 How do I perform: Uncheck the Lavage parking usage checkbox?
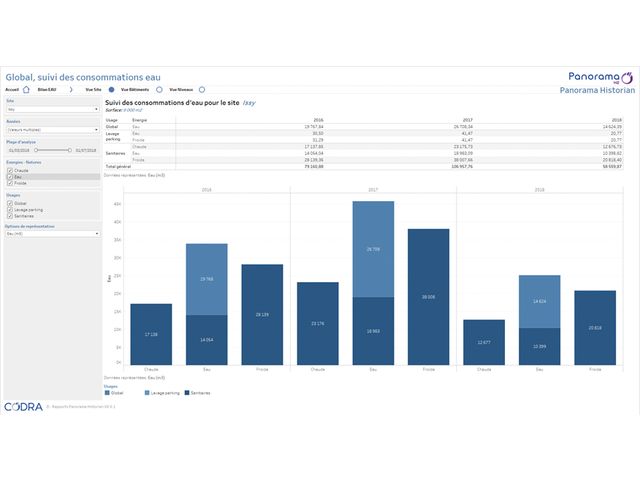click(x=9, y=209)
